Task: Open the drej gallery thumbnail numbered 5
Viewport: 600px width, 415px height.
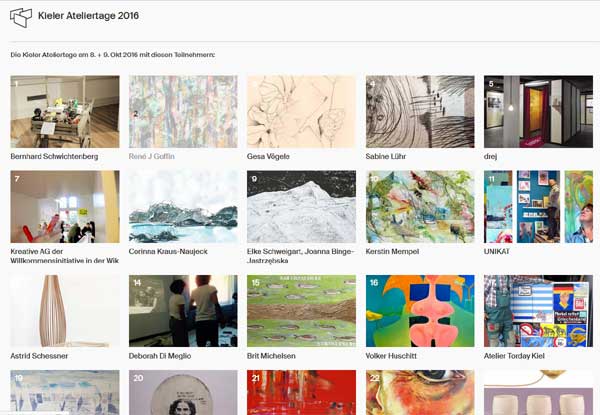Action: [x=538, y=112]
